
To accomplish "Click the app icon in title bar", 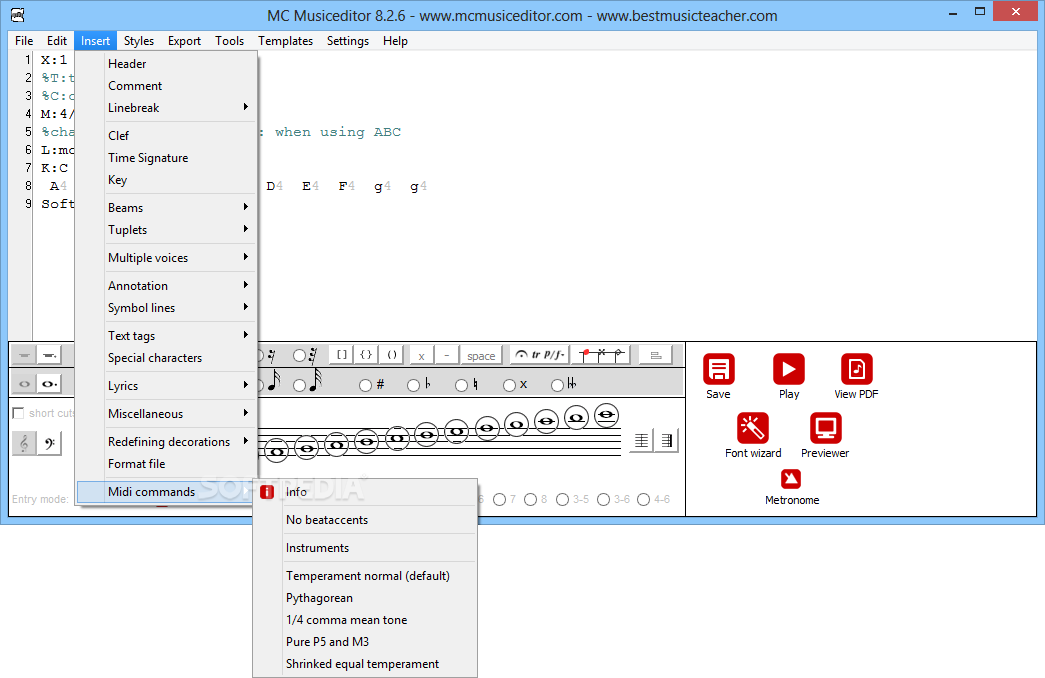I will (17, 15).
